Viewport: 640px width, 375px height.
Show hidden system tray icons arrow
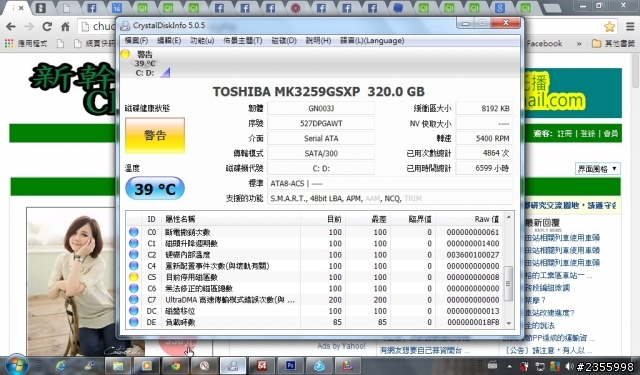point(509,366)
